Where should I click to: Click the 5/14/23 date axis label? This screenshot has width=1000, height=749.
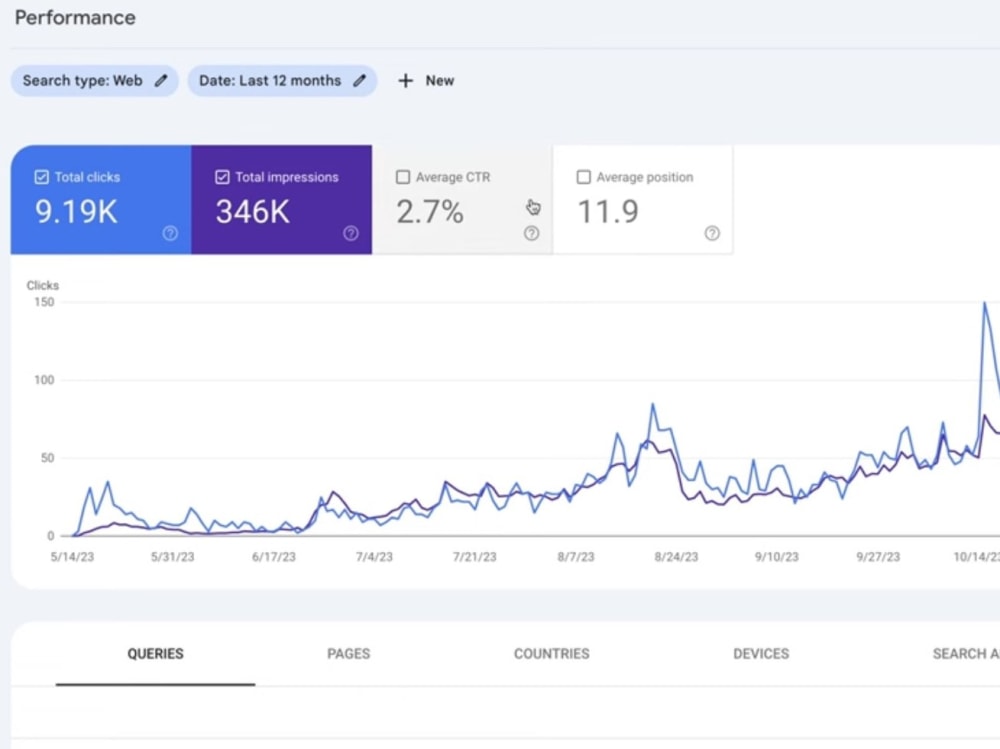[72, 557]
